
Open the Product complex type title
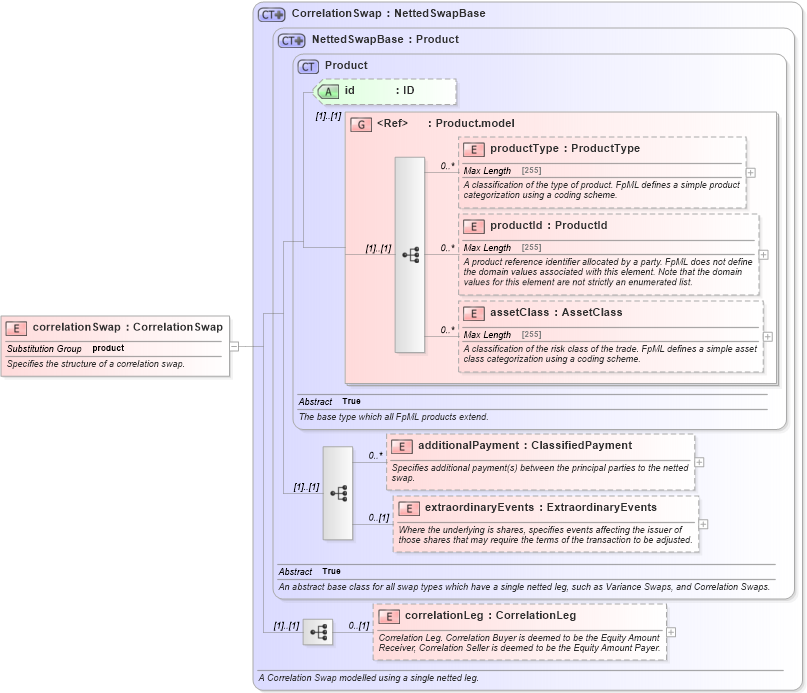click(x=346, y=65)
